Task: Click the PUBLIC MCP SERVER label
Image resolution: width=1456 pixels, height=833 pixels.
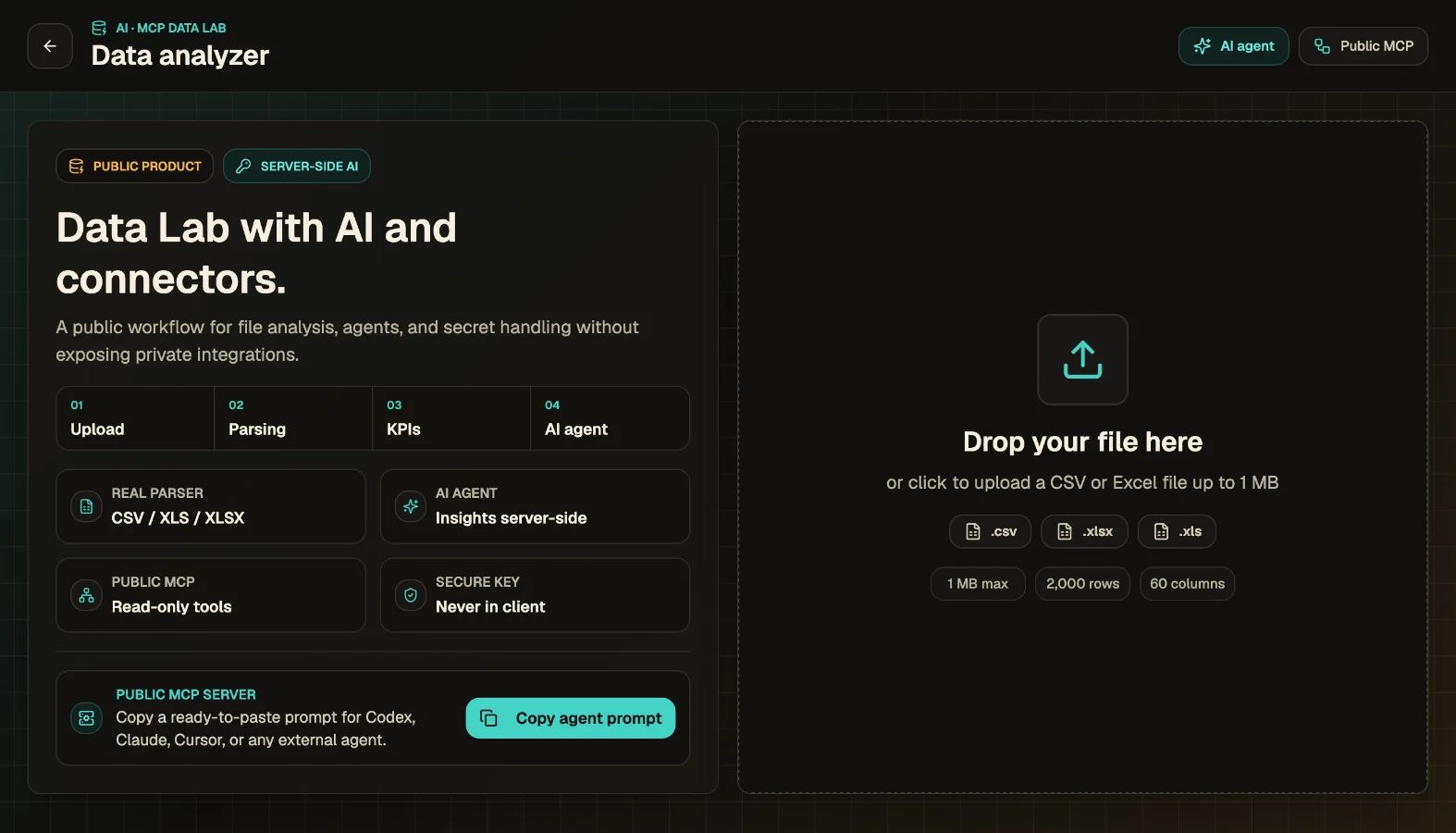Action: point(186,694)
